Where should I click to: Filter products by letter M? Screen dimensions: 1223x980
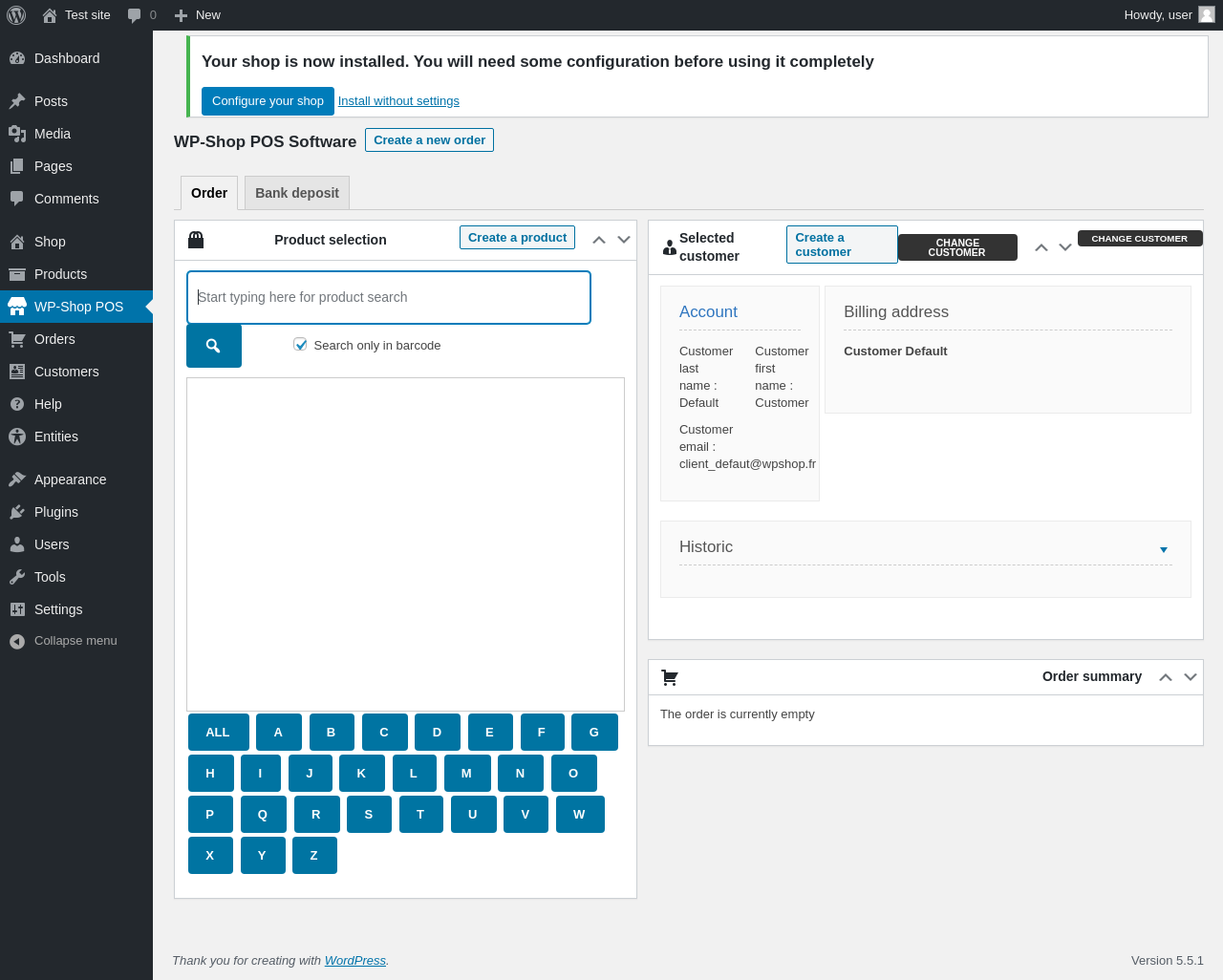(467, 774)
